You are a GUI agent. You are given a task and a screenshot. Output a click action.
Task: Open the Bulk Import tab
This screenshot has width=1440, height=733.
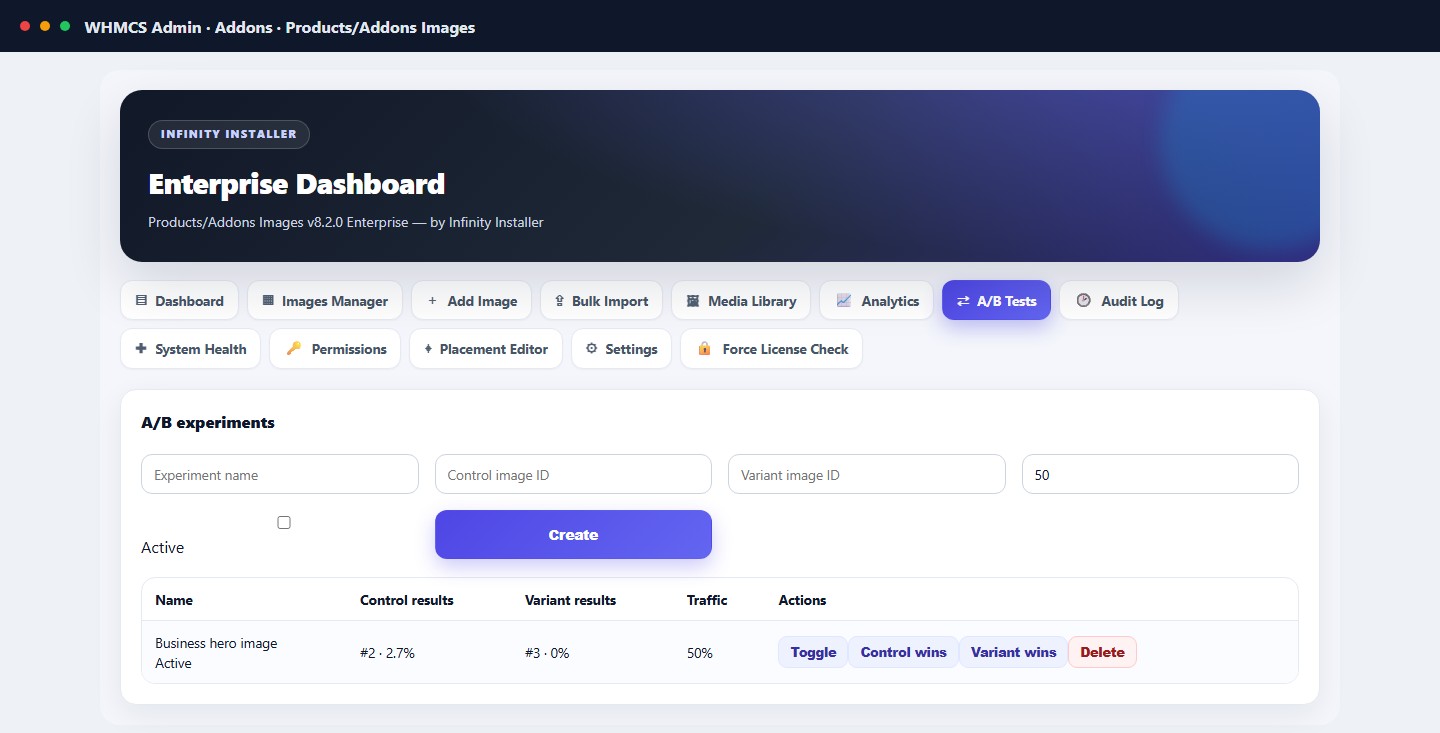(x=601, y=300)
